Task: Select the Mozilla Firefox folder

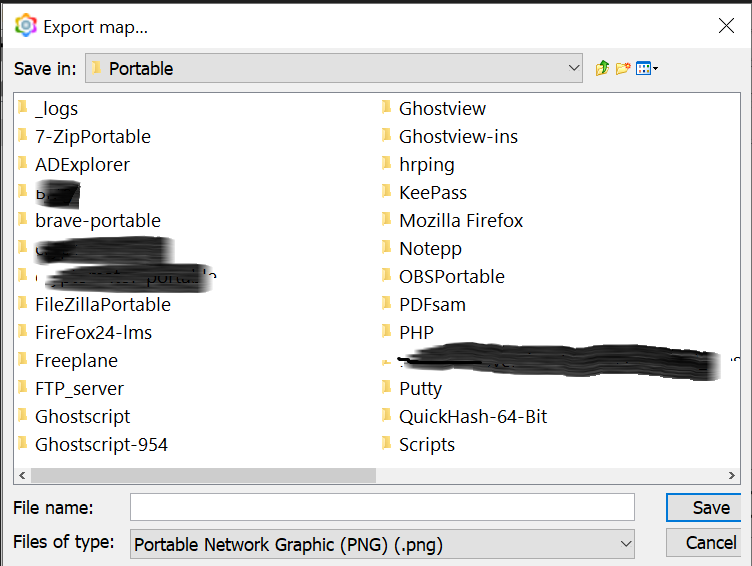Action: [461, 221]
